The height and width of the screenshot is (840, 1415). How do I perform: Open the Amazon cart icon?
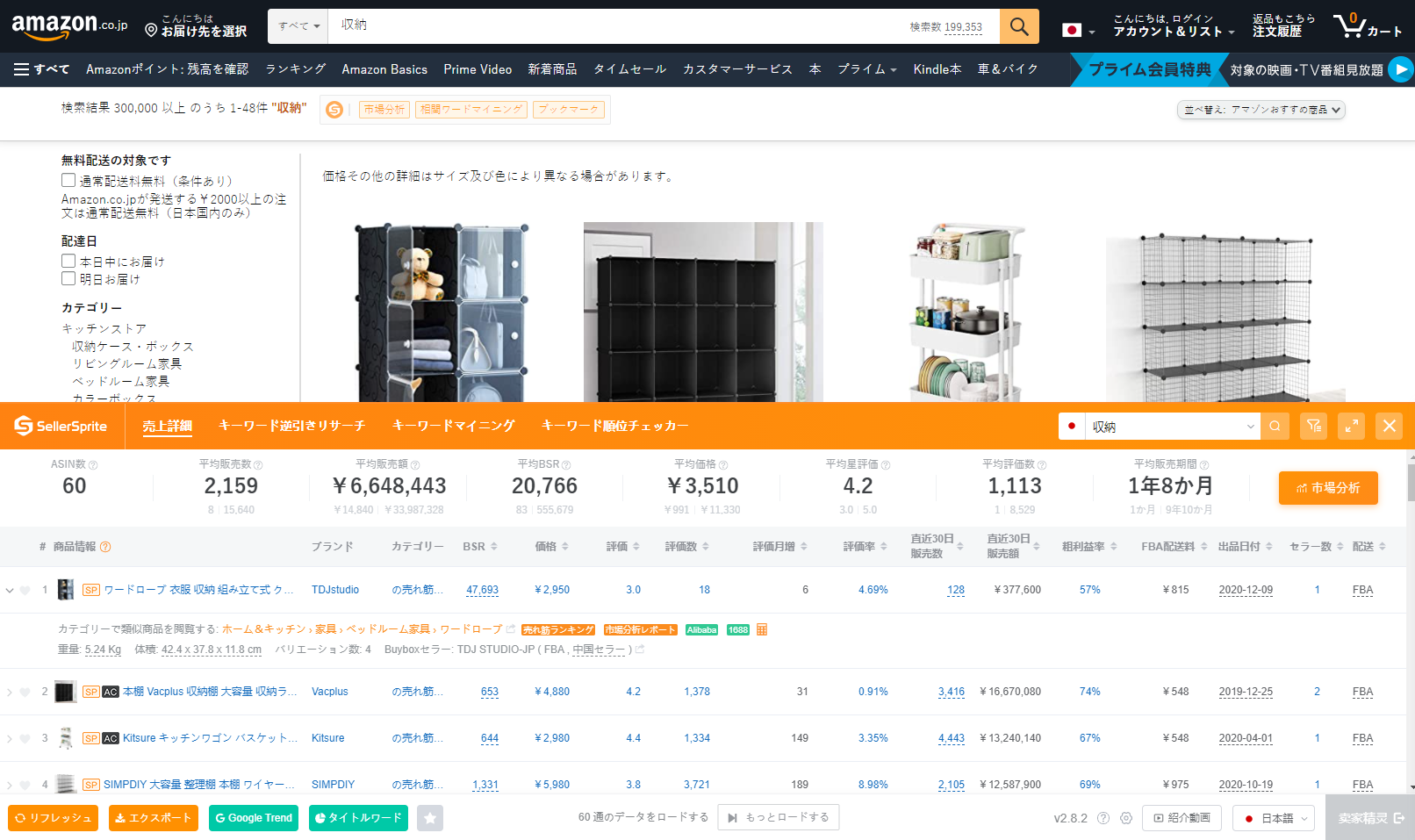point(1349,25)
